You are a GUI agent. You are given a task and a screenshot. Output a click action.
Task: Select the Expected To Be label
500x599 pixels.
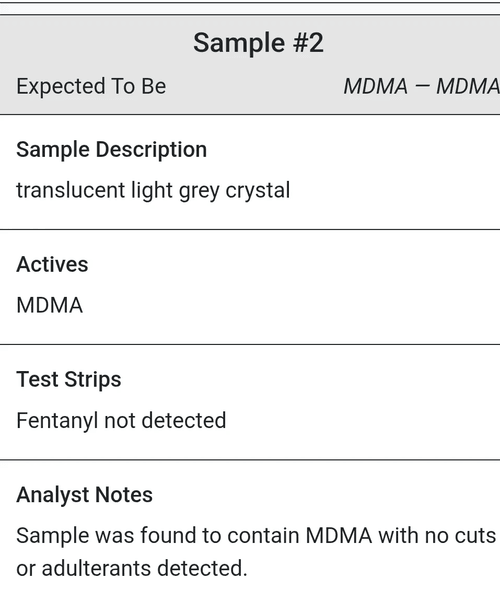(91, 86)
